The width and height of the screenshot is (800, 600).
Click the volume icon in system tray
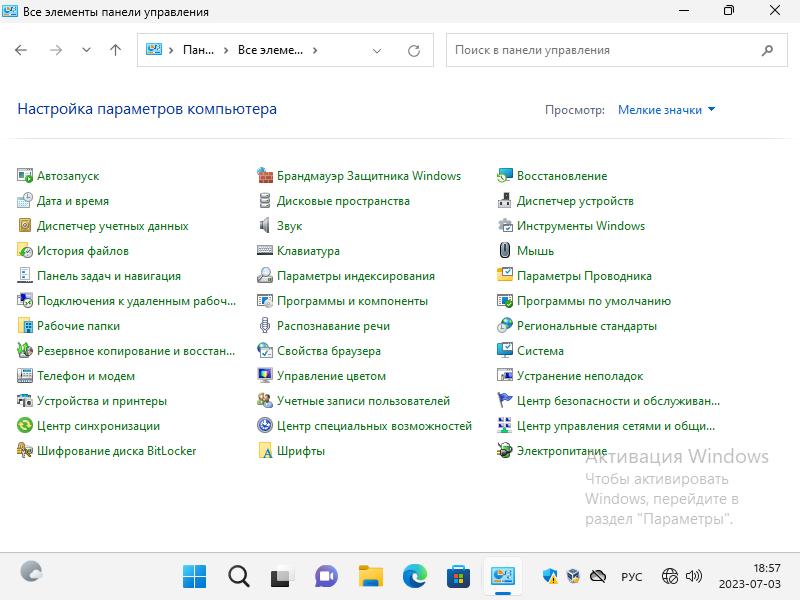click(694, 577)
